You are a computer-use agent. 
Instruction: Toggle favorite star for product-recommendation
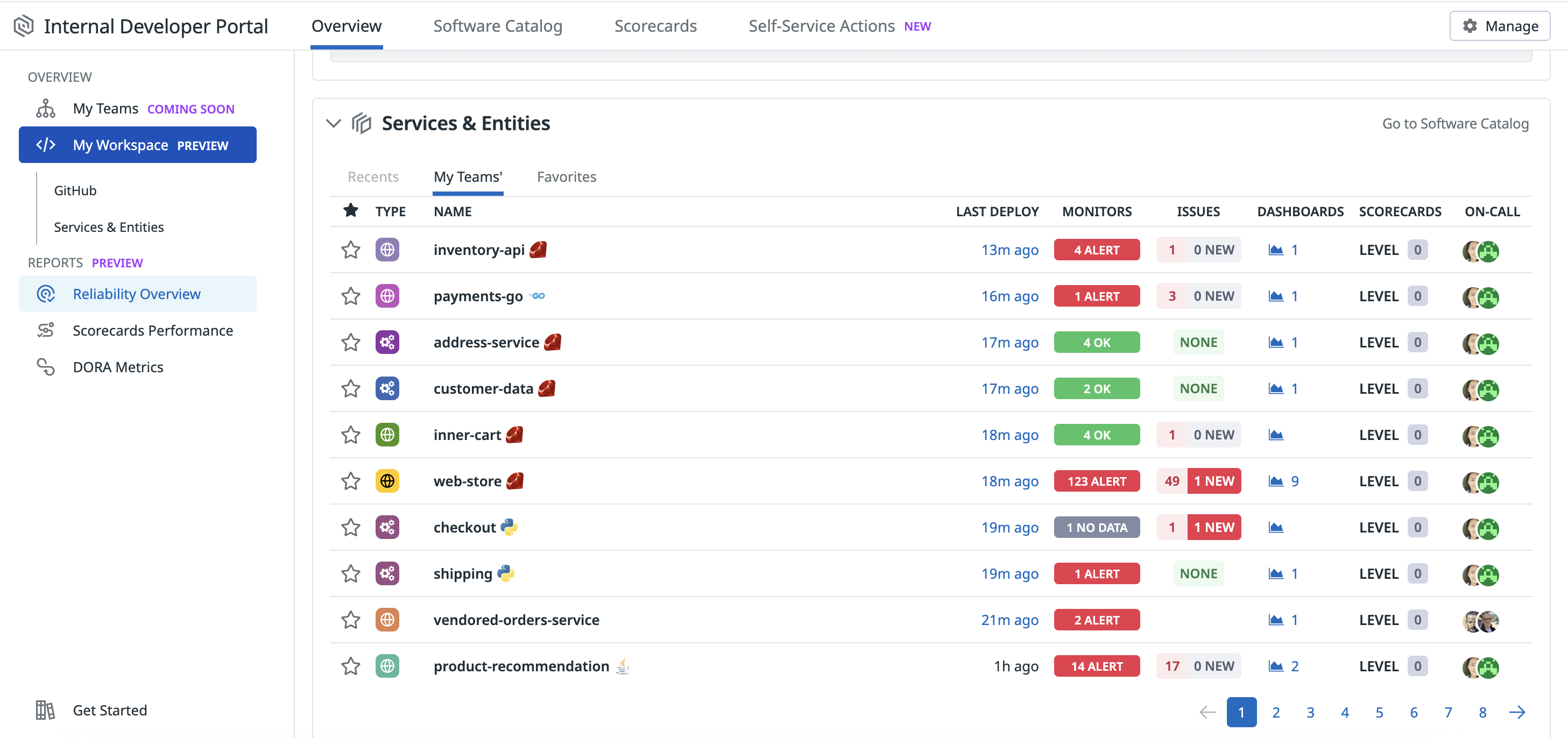(x=351, y=666)
